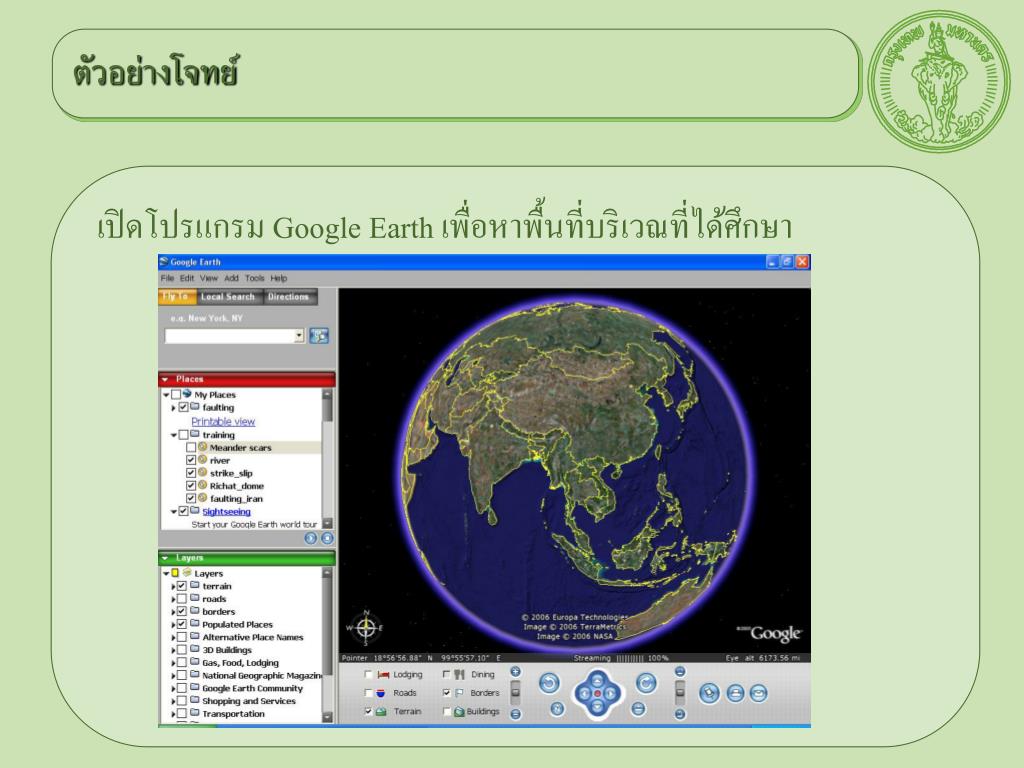The image size is (1024, 768).
Task: Click the zoom slider handle
Action: (515, 692)
